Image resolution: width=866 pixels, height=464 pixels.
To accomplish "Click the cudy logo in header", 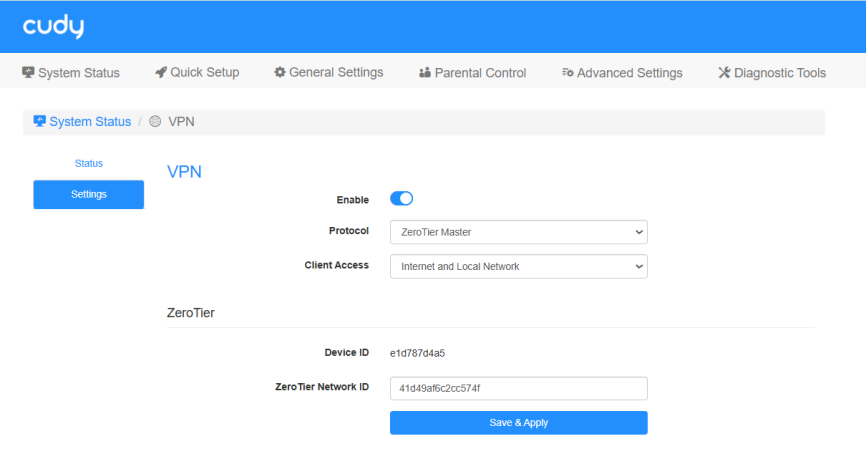I will coord(53,27).
